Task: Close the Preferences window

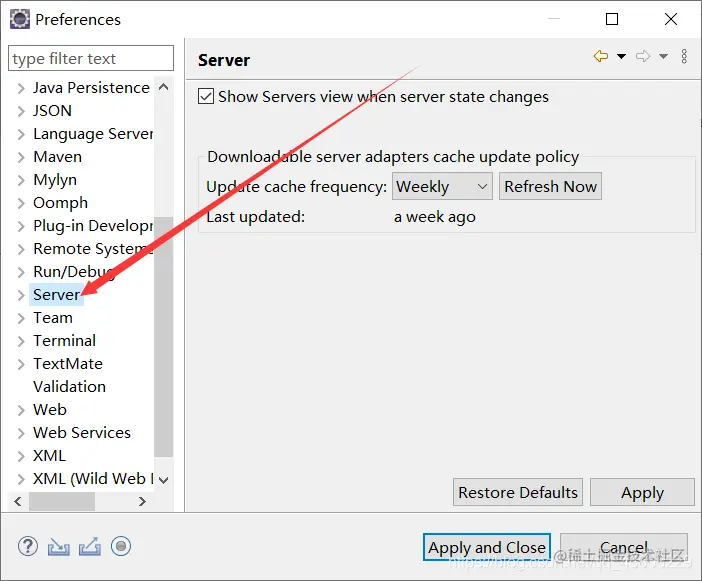Action: [x=671, y=19]
